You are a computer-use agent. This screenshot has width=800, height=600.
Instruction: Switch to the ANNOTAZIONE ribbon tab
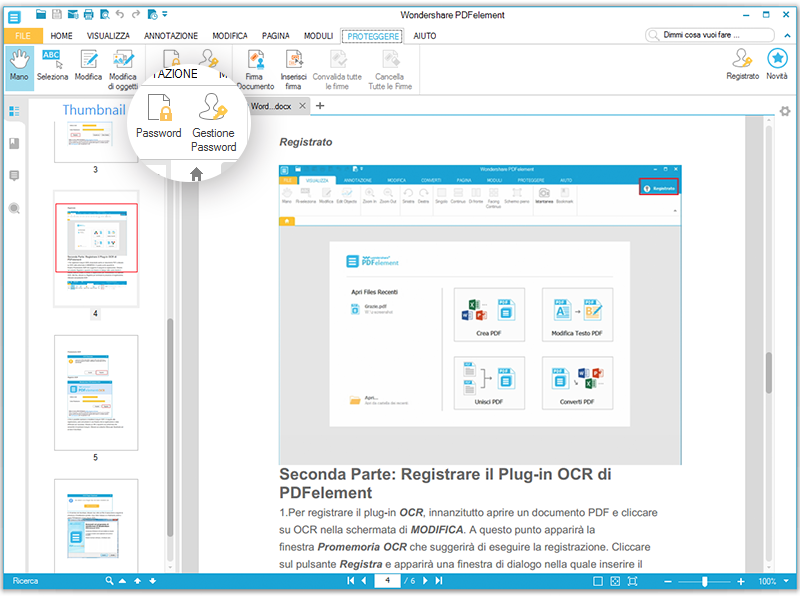click(x=171, y=36)
